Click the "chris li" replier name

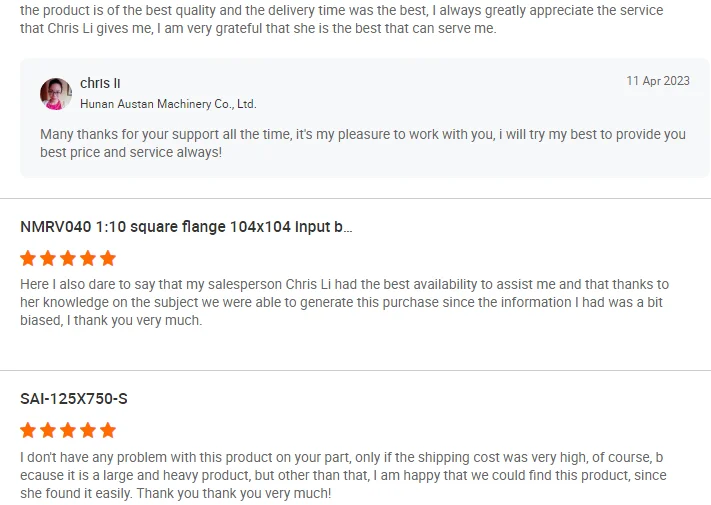click(100, 83)
